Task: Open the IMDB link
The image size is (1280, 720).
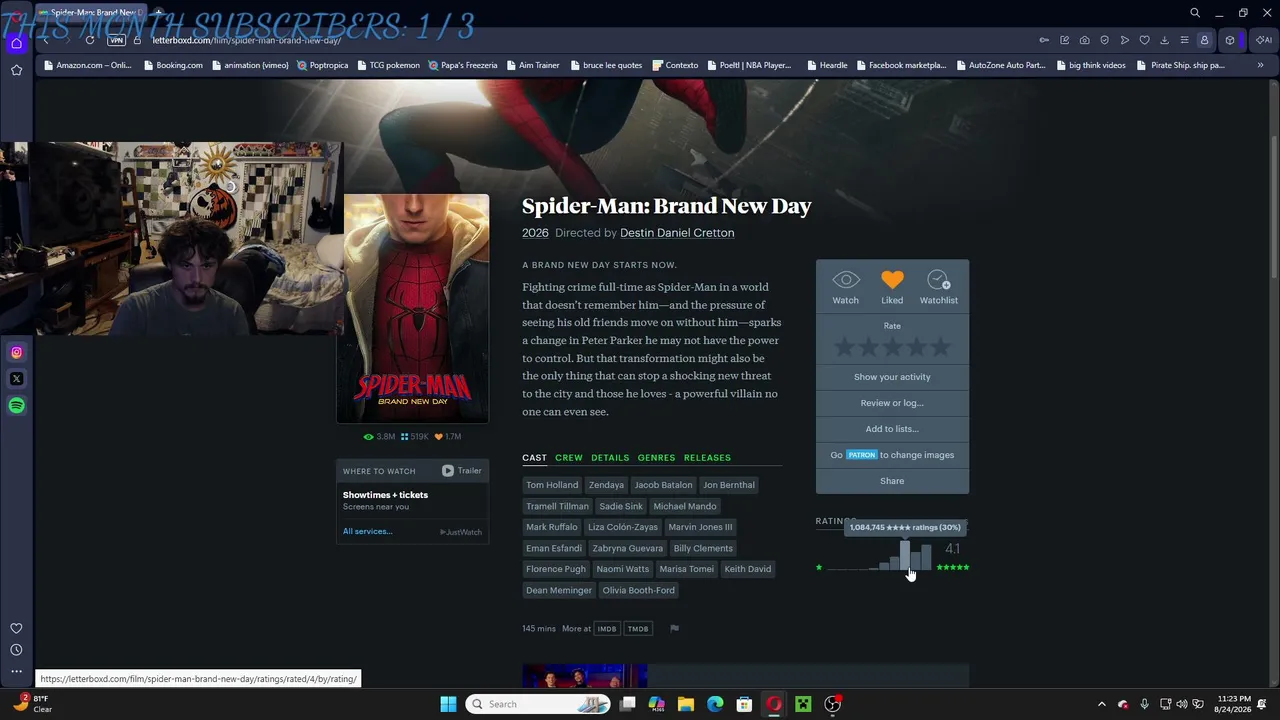Action: [x=607, y=629]
